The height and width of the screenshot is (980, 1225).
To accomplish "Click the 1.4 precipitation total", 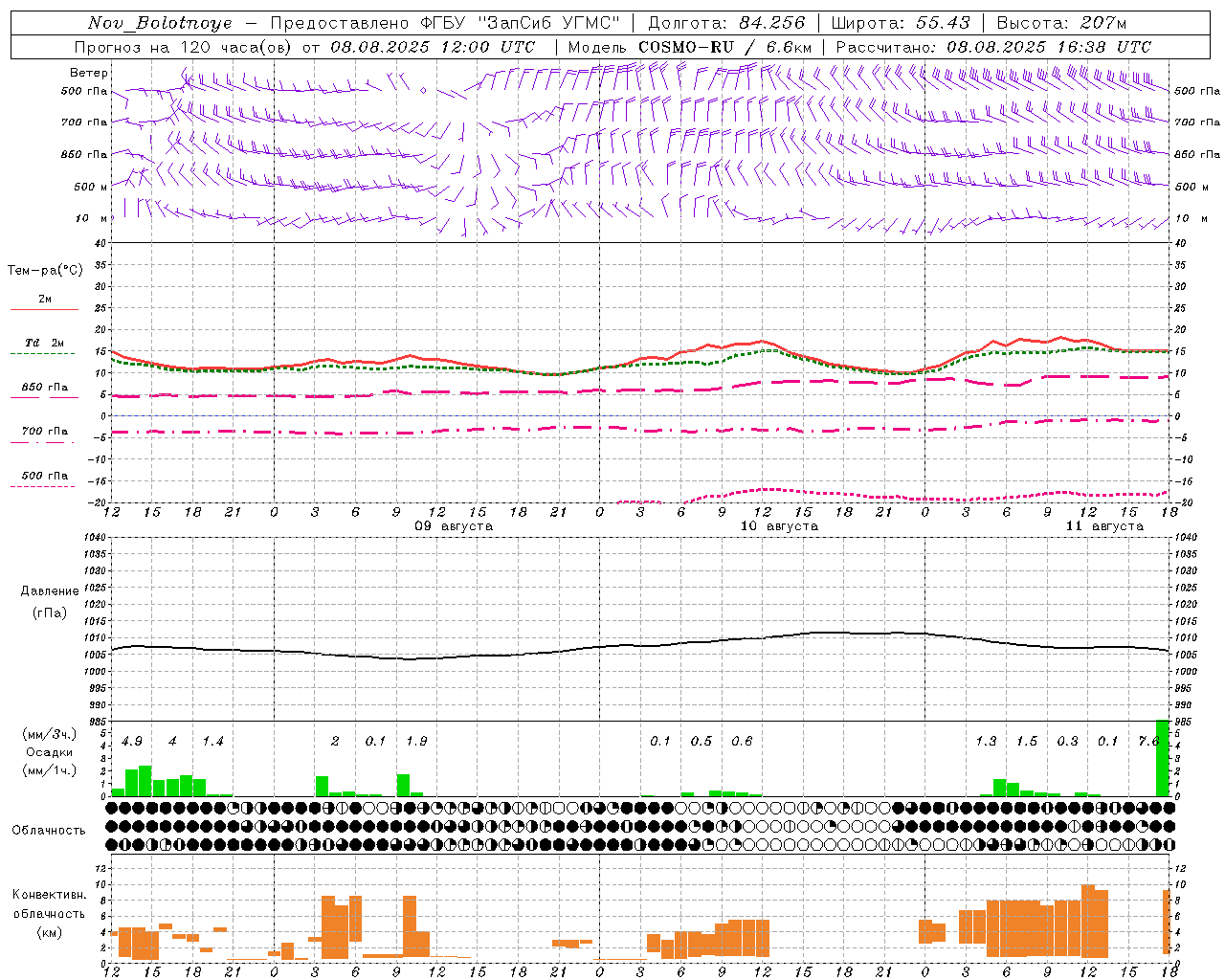I will click(x=212, y=741).
